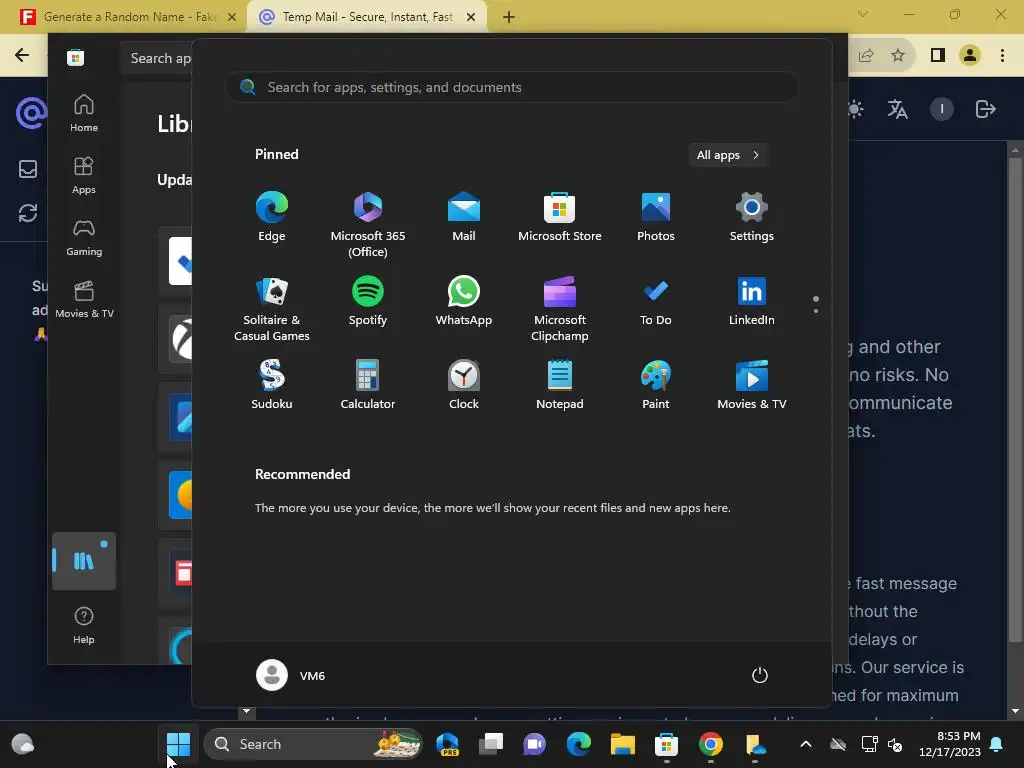Open Movies & TV in Store sidebar
1024x768 pixels.
(x=84, y=300)
